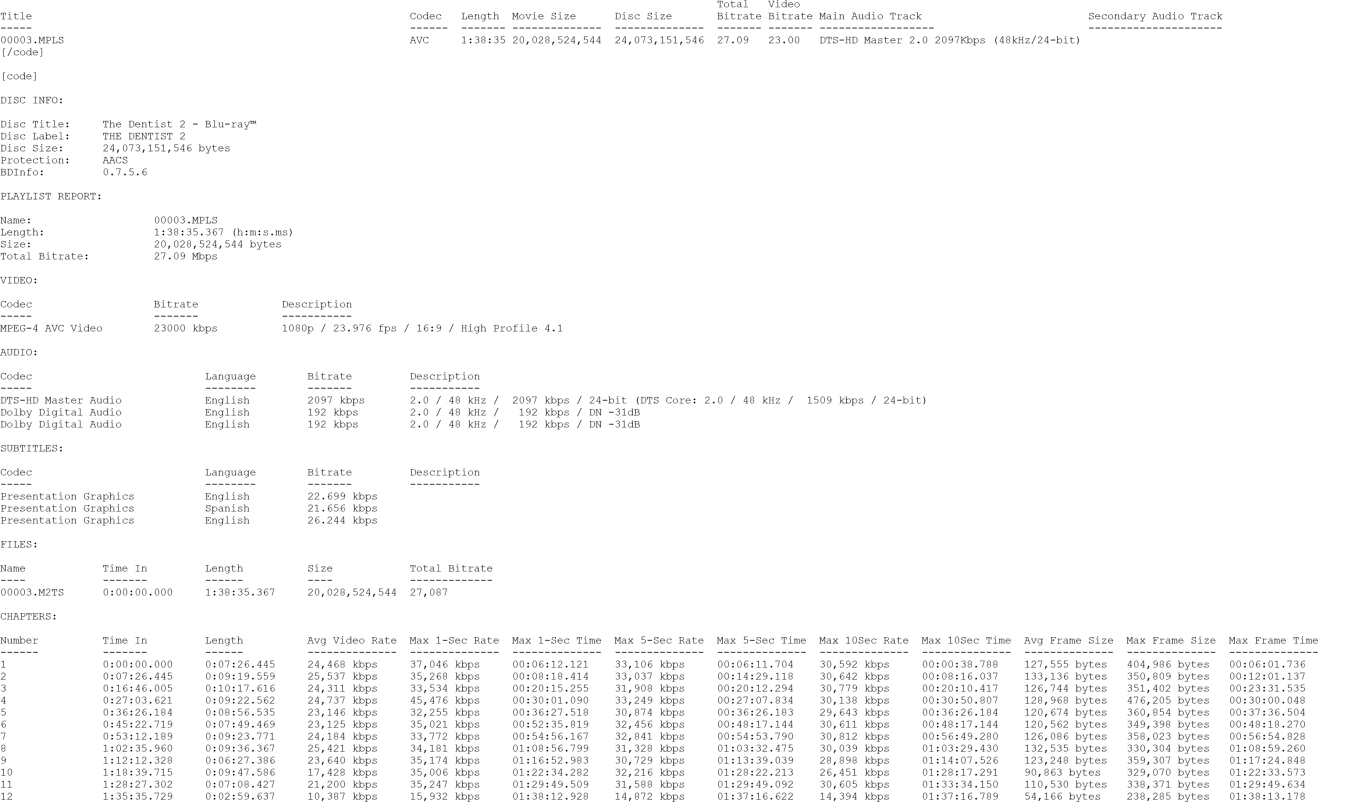1355x811 pixels.
Task: Click the 1080p / 23.976 fps video description
Action: pyautogui.click(x=422, y=329)
